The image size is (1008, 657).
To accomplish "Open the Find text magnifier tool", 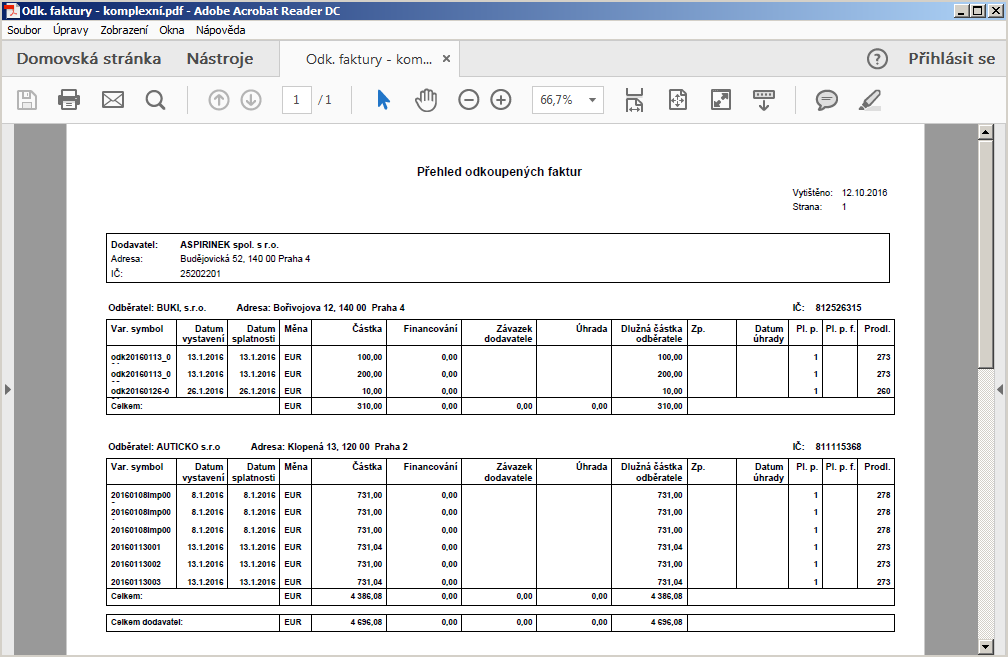I will [x=155, y=100].
